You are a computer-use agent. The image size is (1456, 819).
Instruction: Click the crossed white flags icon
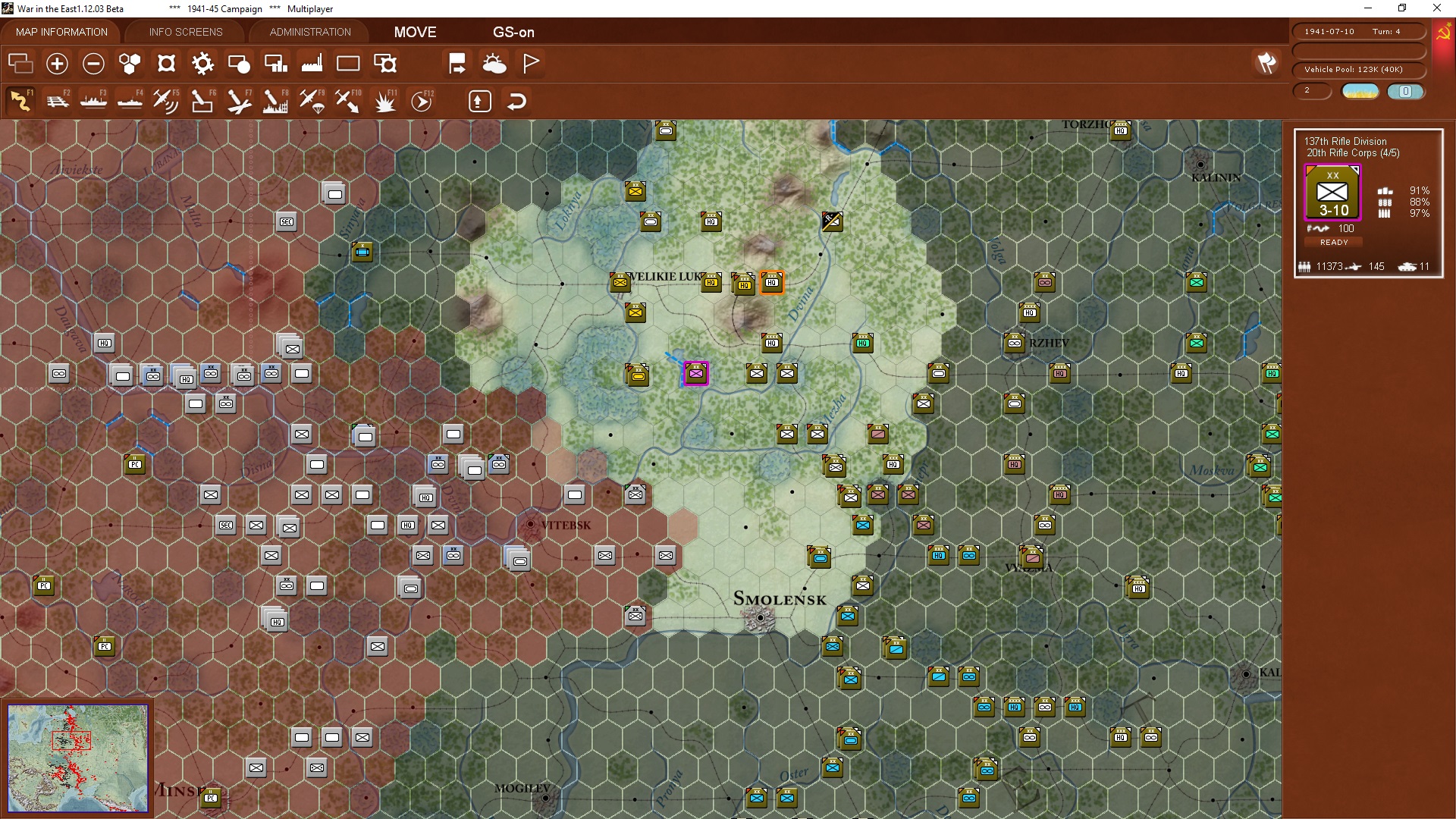tap(1266, 63)
